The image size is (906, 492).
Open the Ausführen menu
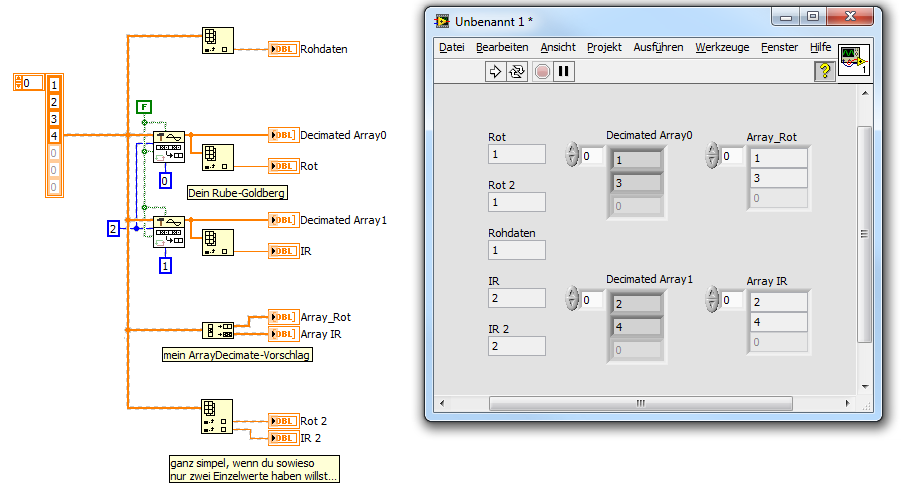pyautogui.click(x=658, y=47)
